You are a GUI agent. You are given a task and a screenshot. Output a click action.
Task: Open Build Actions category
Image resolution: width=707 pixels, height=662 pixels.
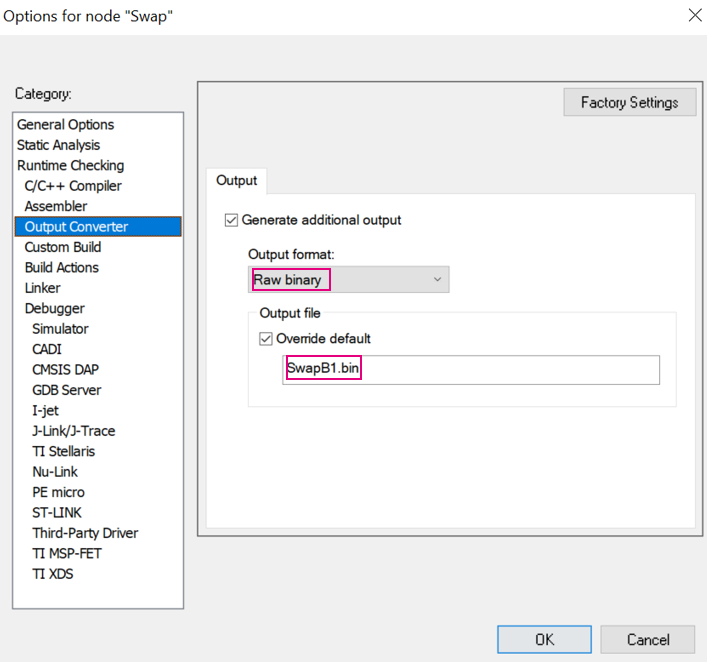pos(63,267)
